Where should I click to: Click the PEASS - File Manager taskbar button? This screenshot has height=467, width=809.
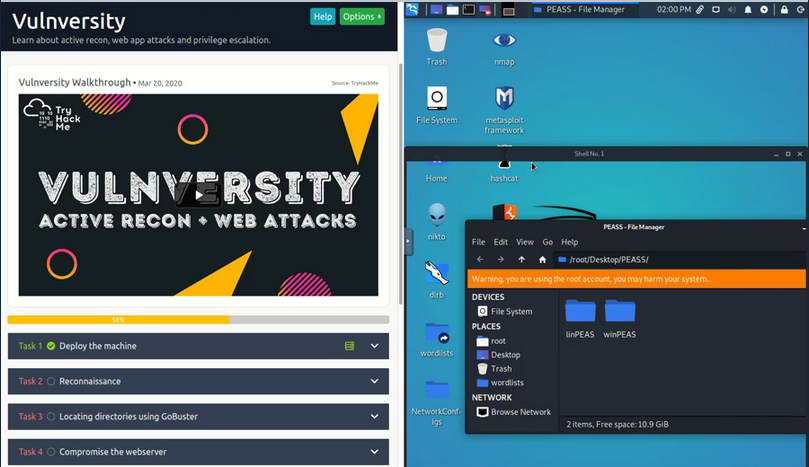585,9
